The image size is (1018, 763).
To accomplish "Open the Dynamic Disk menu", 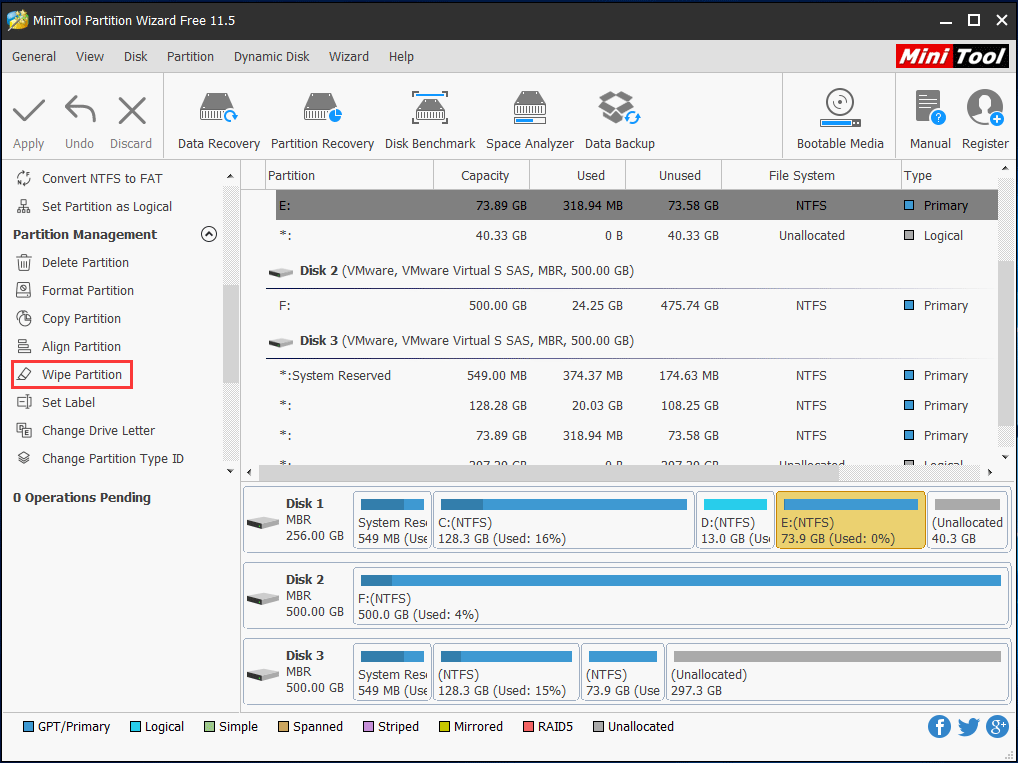I will pyautogui.click(x=271, y=57).
